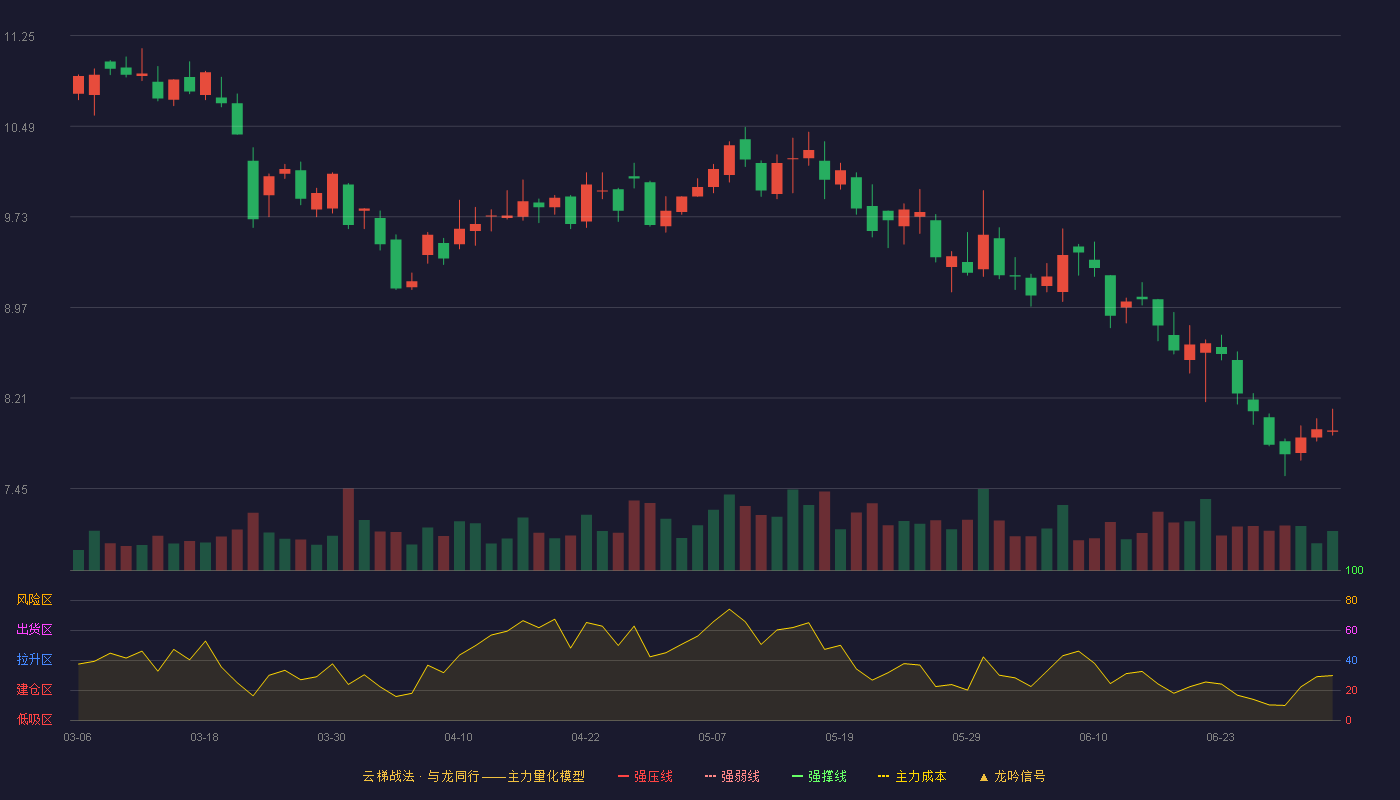Toggle the 龙吟信号 legend triangle

[x=1012, y=776]
